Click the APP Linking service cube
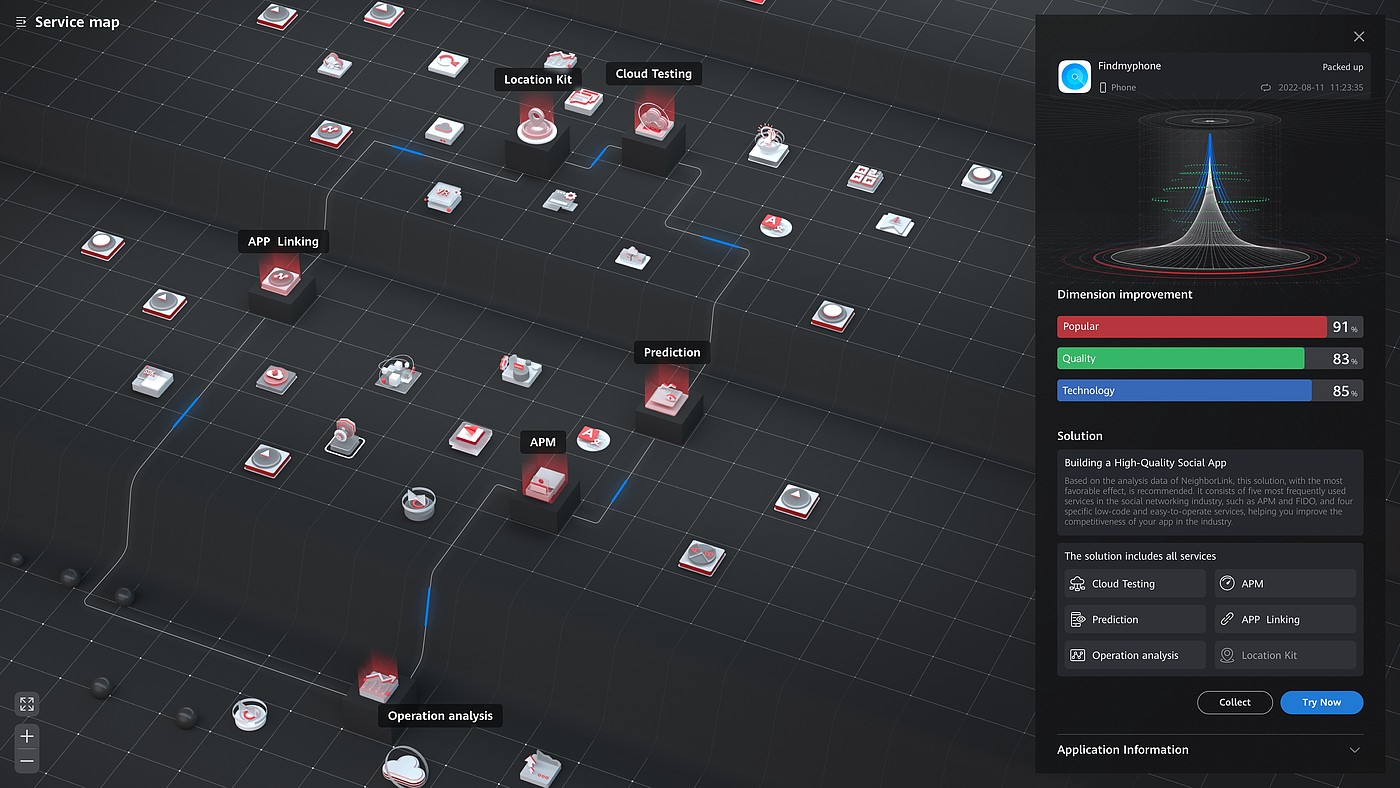Viewport: 1400px width, 788px height. tap(282, 278)
